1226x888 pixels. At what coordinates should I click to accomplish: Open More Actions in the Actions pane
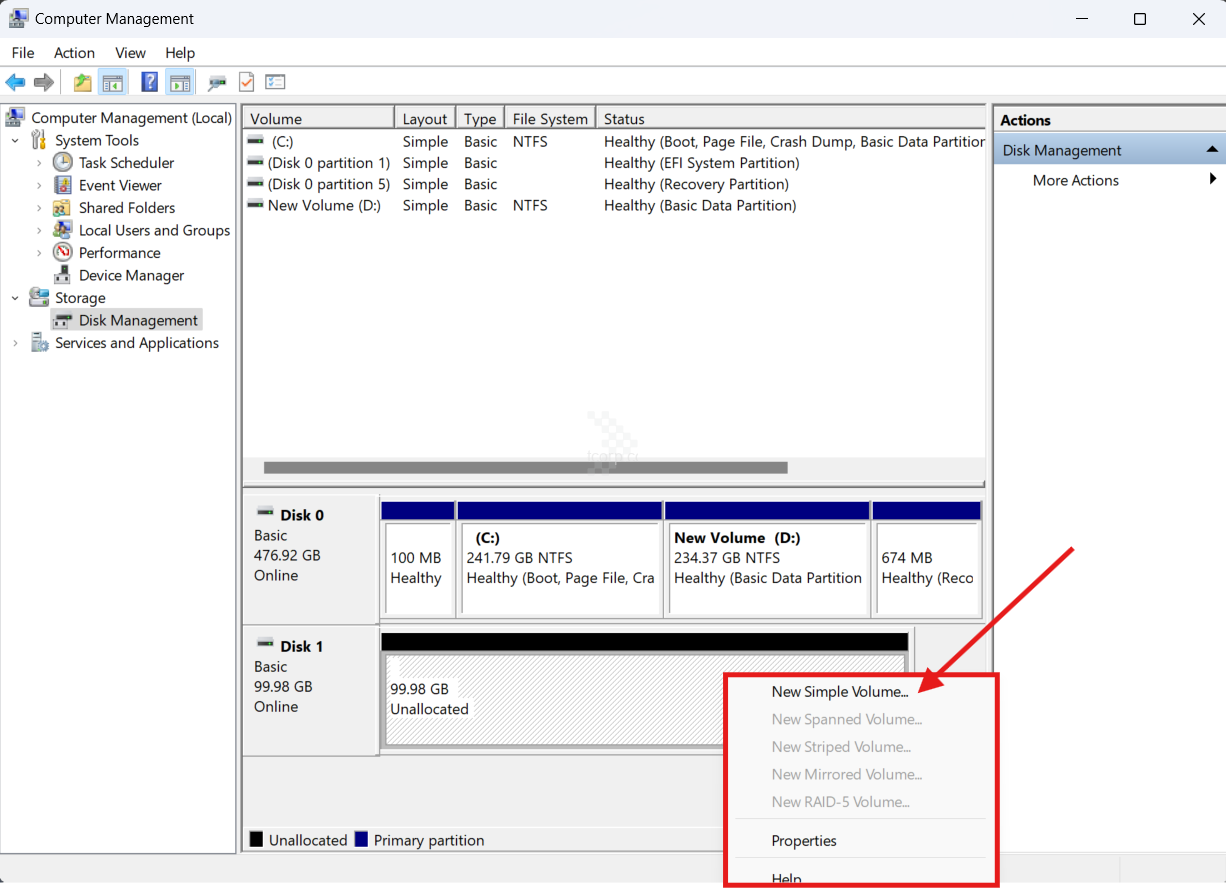1075,180
